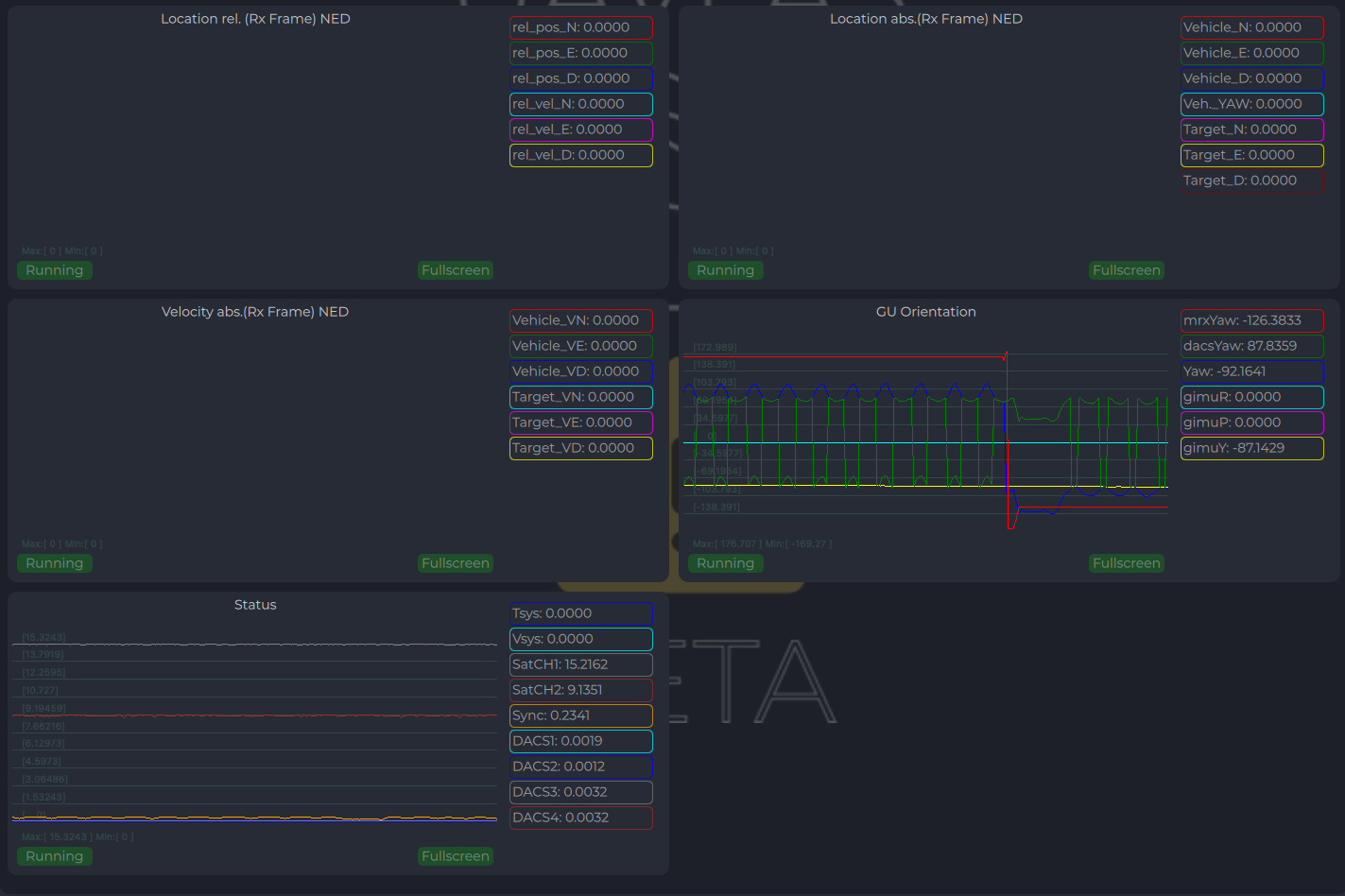The height and width of the screenshot is (896, 1345).
Task: Click the dacsYaw legend entry
Action: (1252, 346)
